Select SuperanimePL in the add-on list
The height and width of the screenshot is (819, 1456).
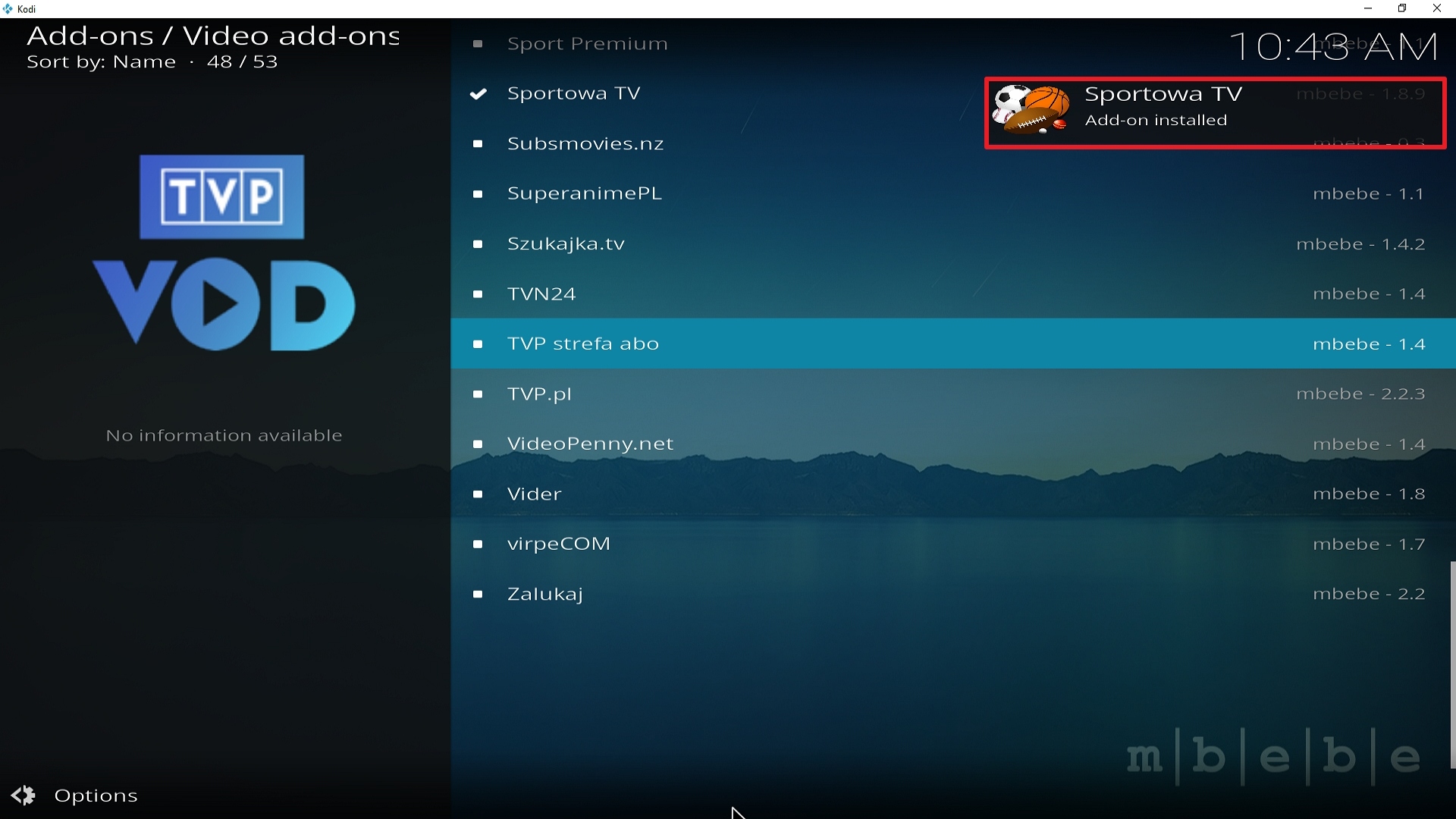pos(953,193)
